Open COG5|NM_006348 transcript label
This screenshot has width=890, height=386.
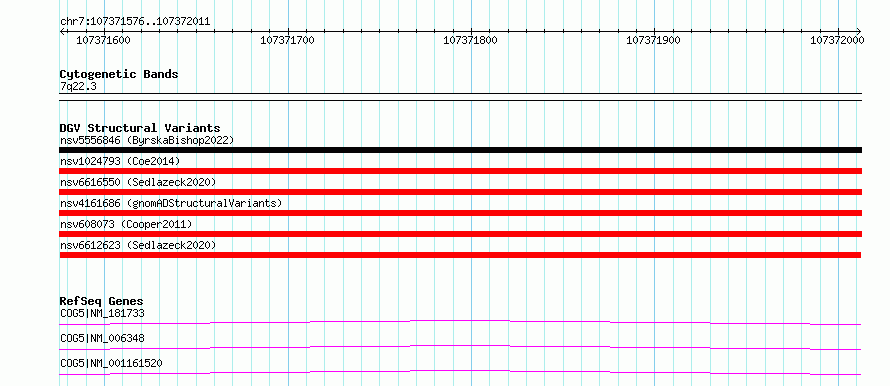tap(102, 338)
